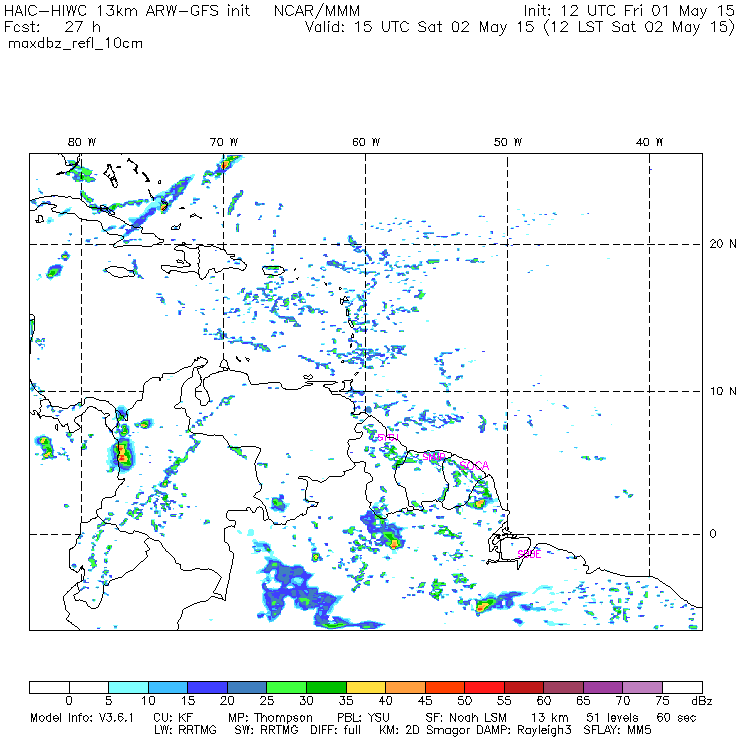Viewport: 740px width, 740px height.
Task: Click the '0' equator latitude label beside the map
Action: point(713,534)
